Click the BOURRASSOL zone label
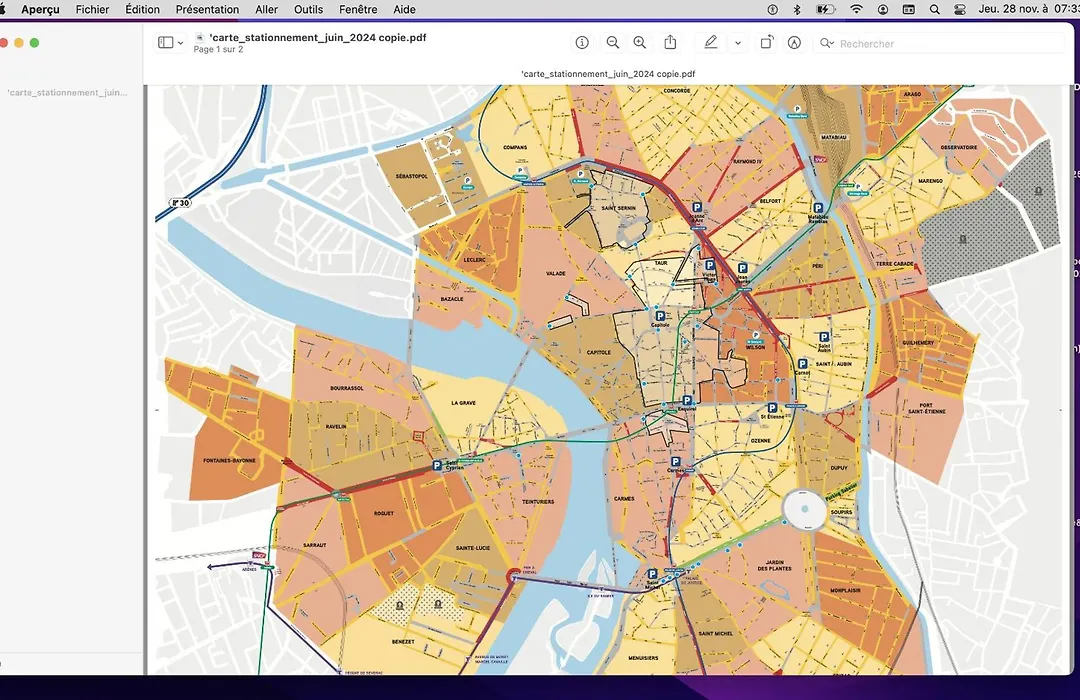 click(346, 388)
